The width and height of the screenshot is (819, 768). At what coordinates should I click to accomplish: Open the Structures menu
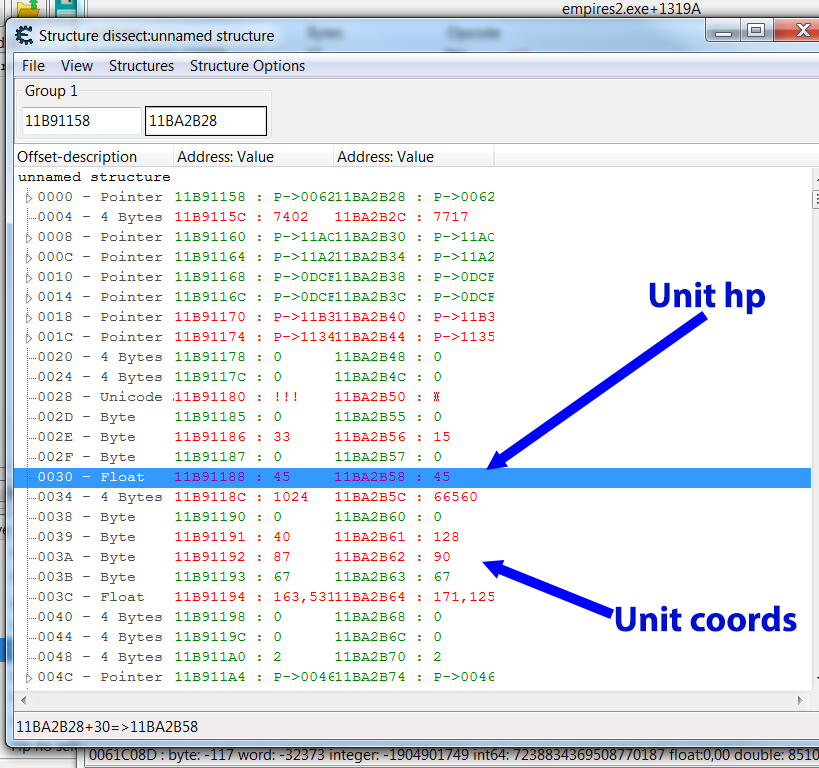[141, 66]
